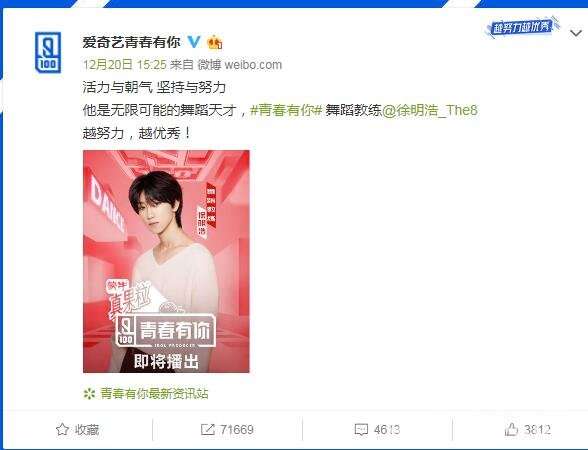Enlarge the 青春有你 poster image
This screenshot has height=450, width=588.
[x=166, y=261]
